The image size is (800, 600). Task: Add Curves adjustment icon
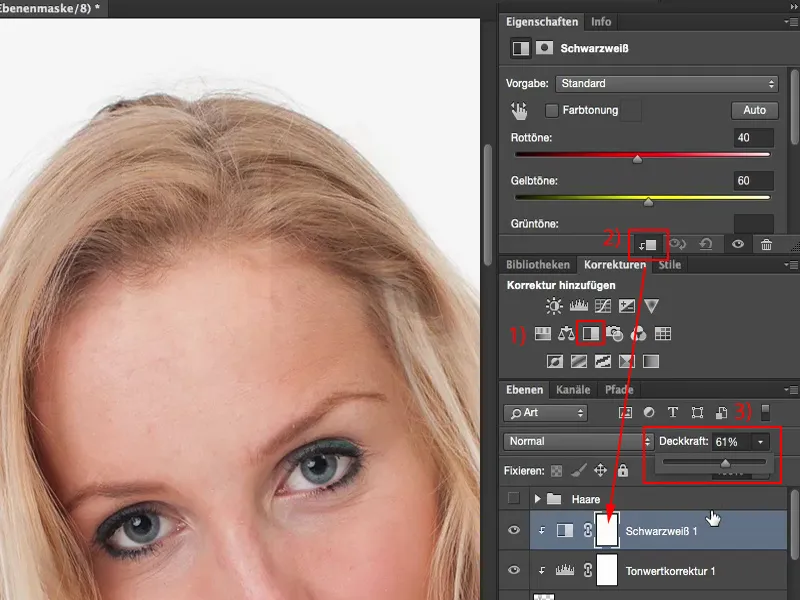pyautogui.click(x=603, y=306)
